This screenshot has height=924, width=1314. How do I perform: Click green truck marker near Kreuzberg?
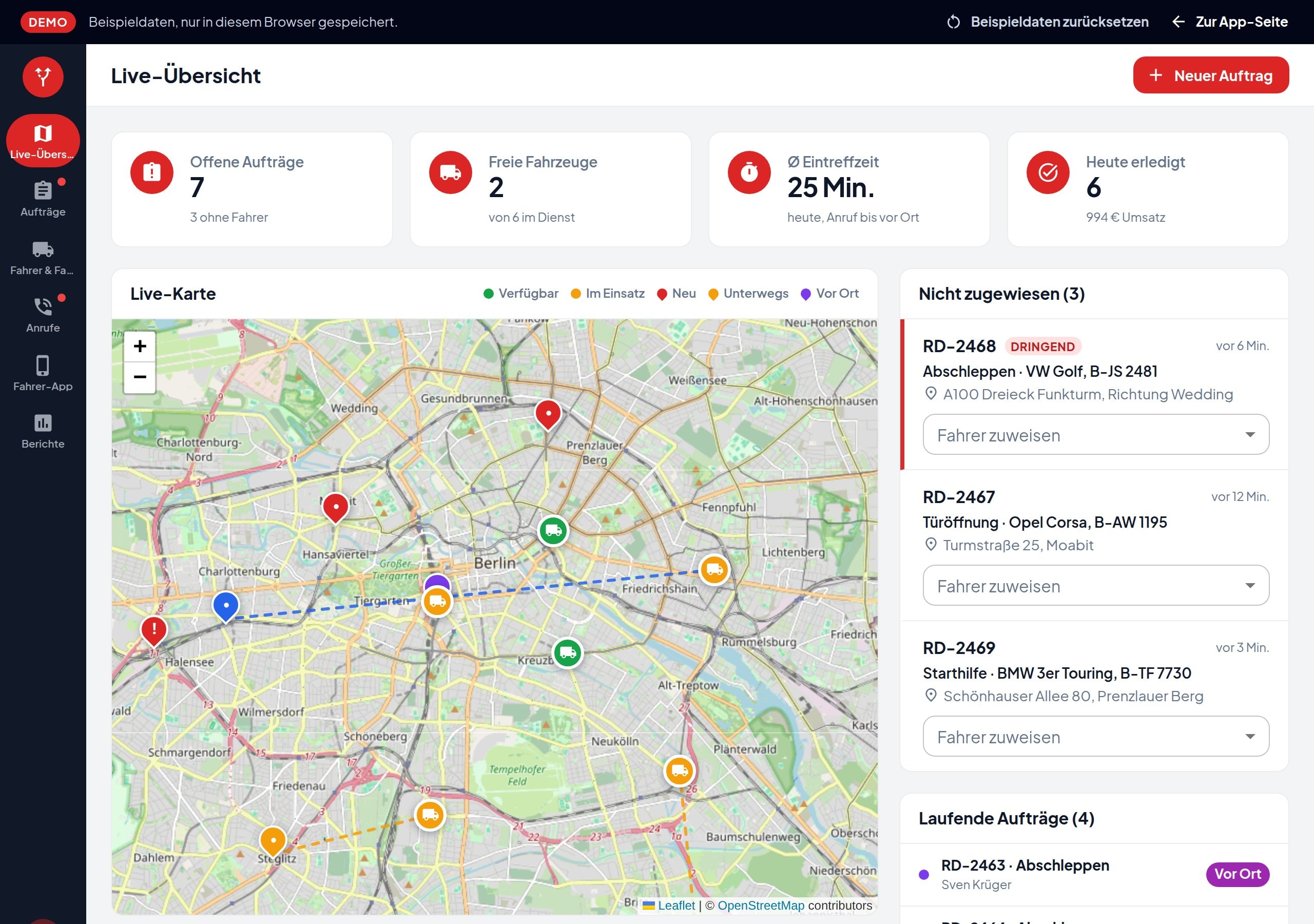[568, 652]
